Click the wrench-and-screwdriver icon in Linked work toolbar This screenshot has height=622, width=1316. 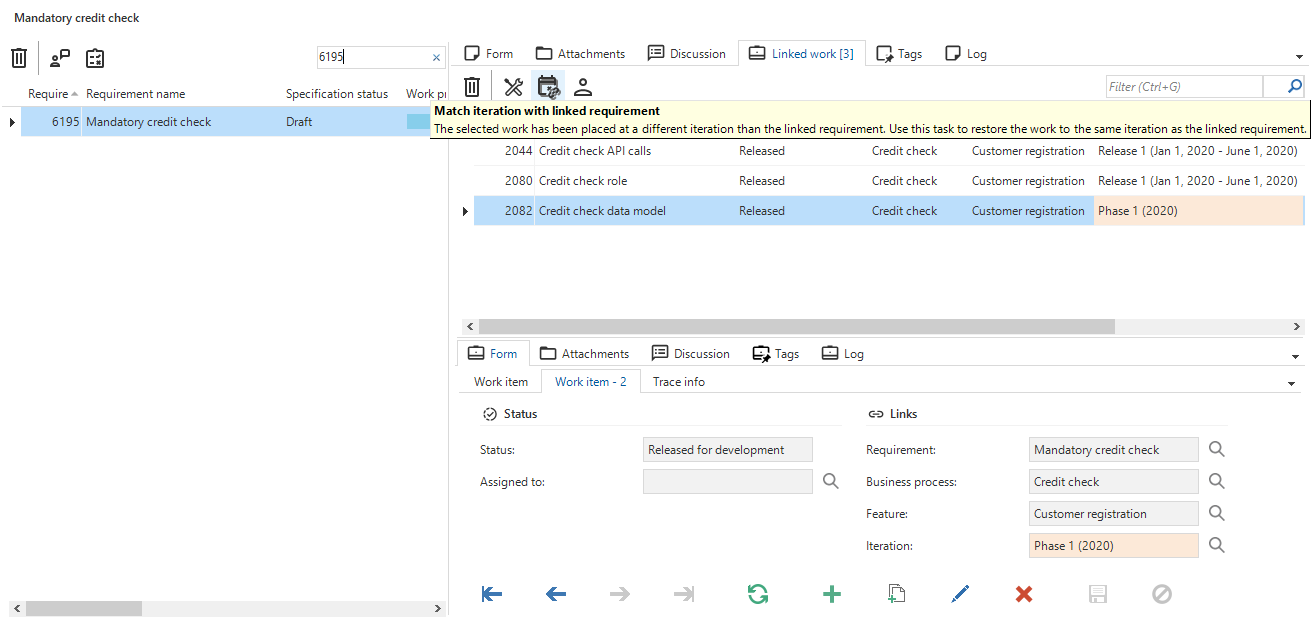(x=513, y=87)
